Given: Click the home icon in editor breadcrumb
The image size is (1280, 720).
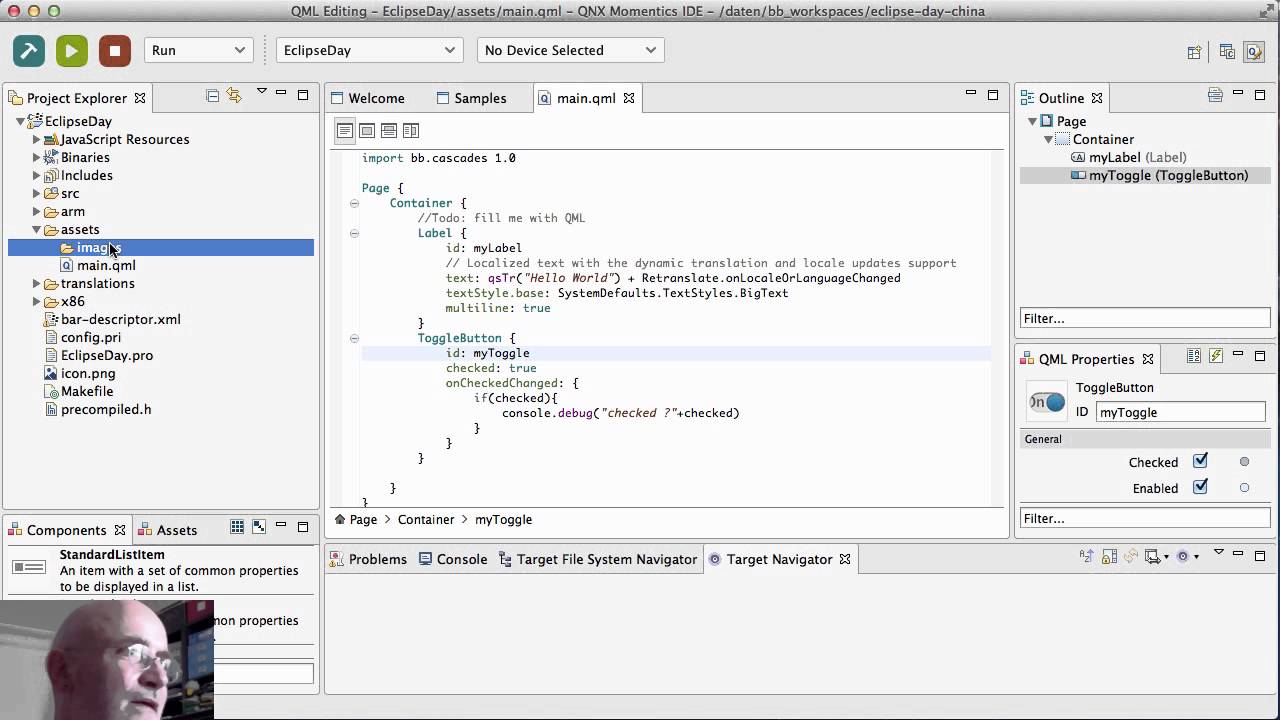Looking at the screenshot, I should click(x=340, y=519).
